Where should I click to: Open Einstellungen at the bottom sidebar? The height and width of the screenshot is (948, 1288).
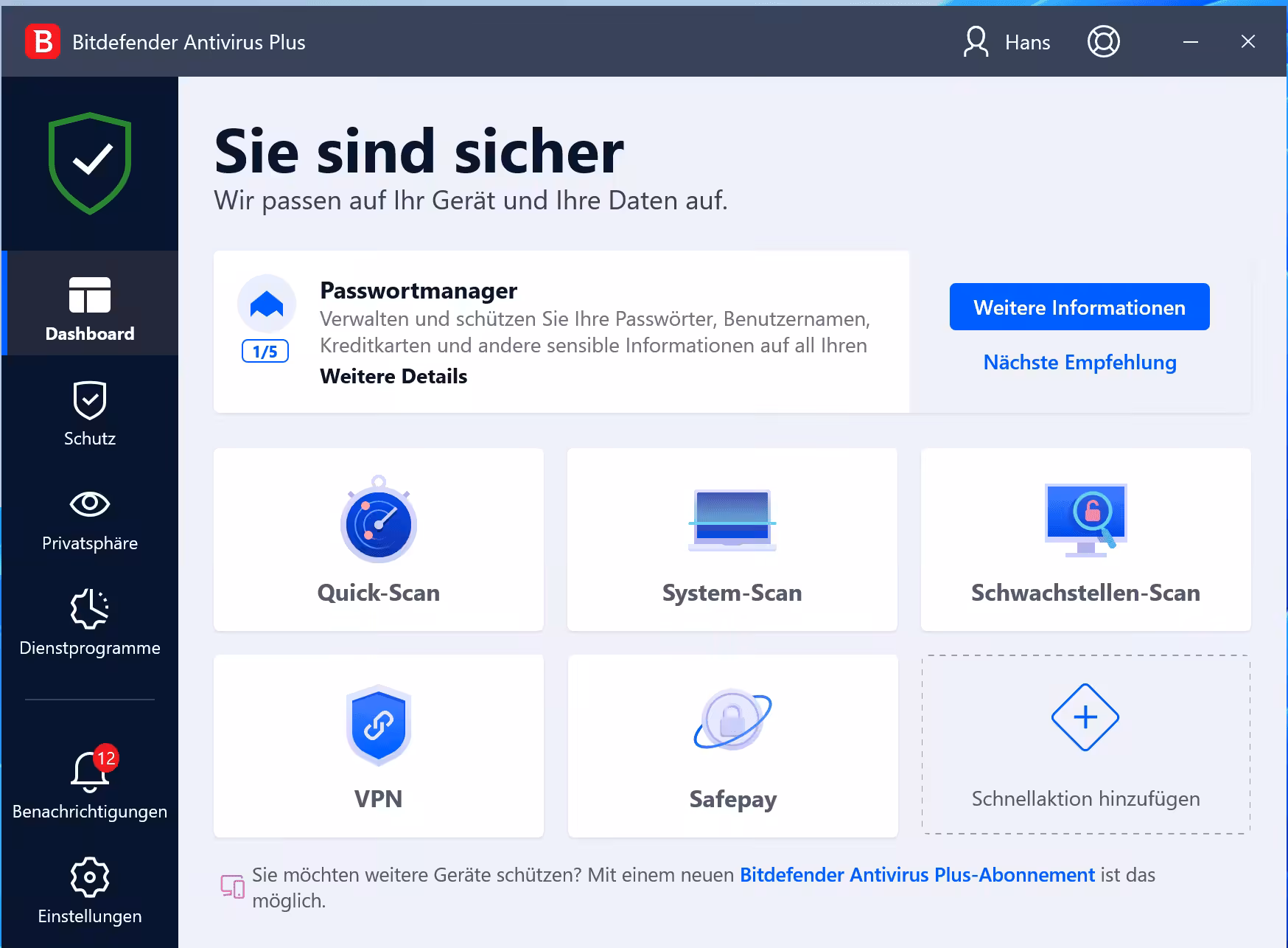(x=89, y=888)
